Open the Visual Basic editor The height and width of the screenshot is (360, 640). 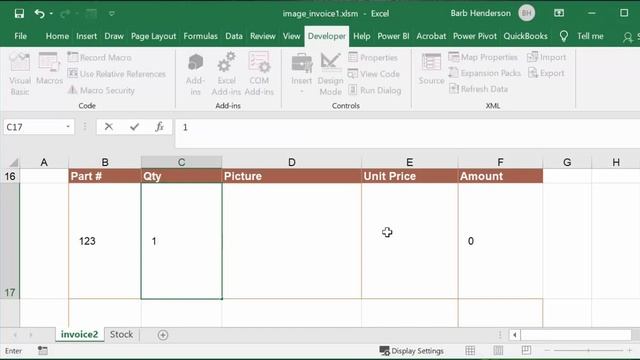20,73
